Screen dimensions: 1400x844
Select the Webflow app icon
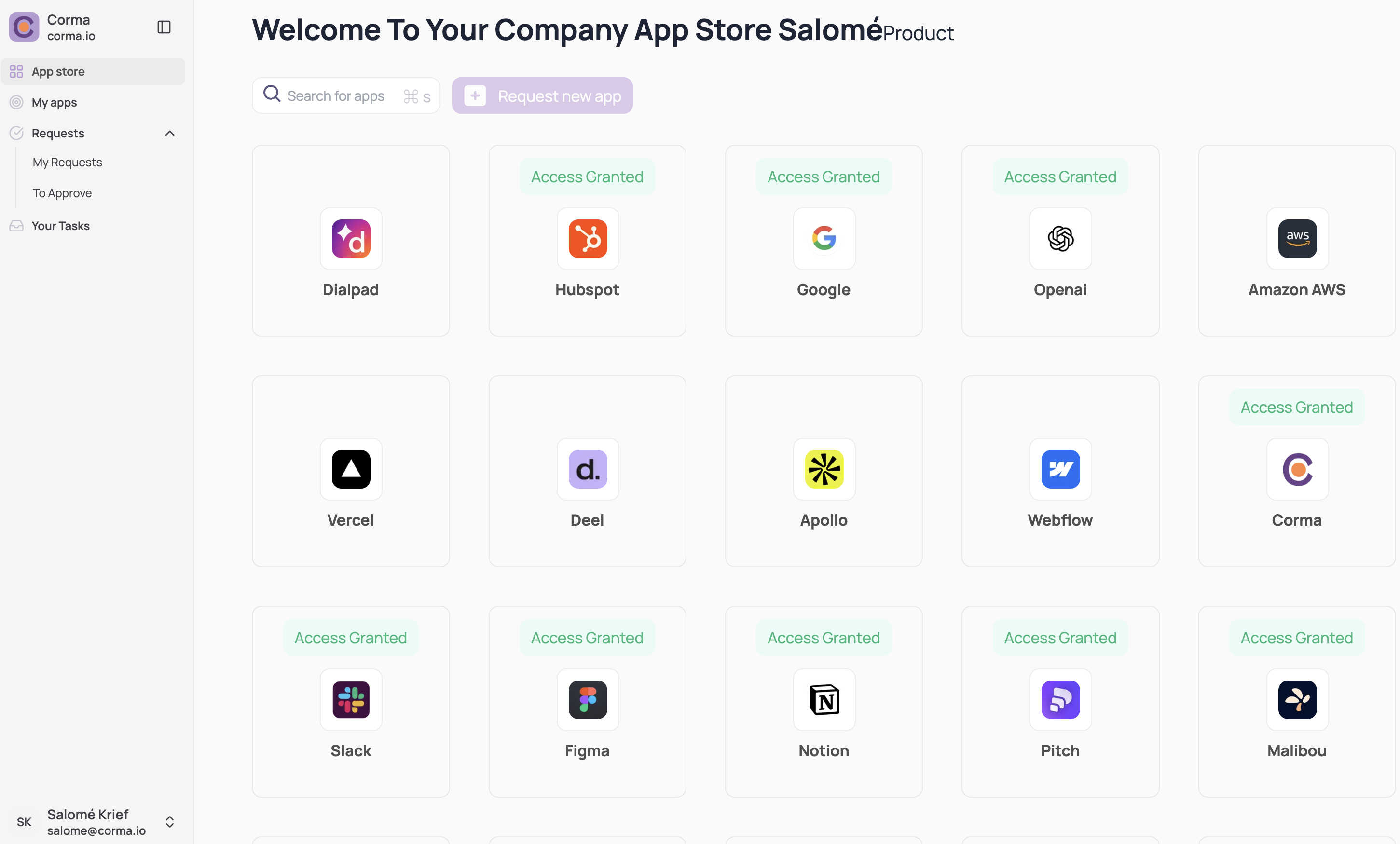point(1060,469)
